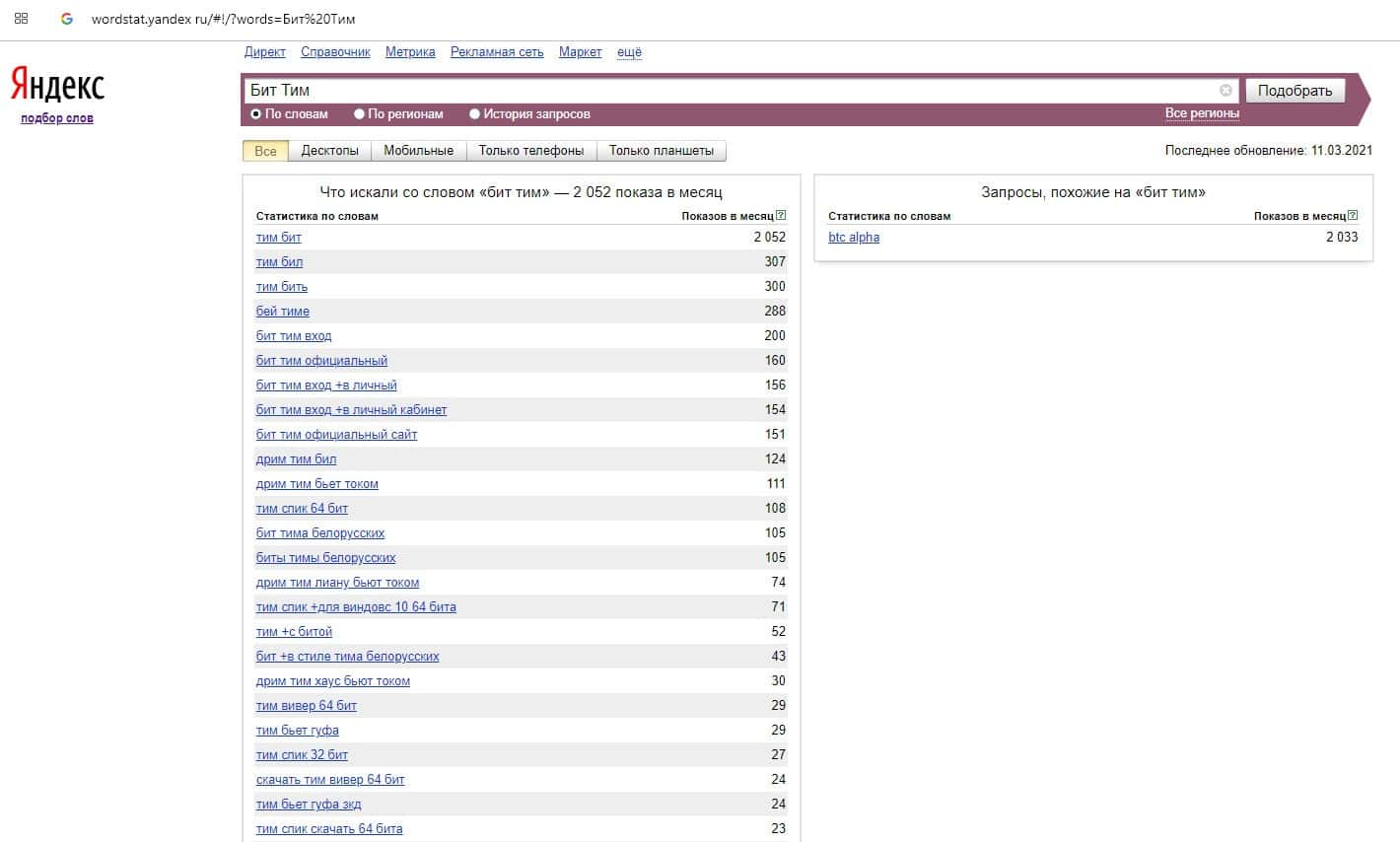This screenshot has height=842, width=1400.
Task: Open the "Директ" link in top navigation
Action: pos(264,52)
